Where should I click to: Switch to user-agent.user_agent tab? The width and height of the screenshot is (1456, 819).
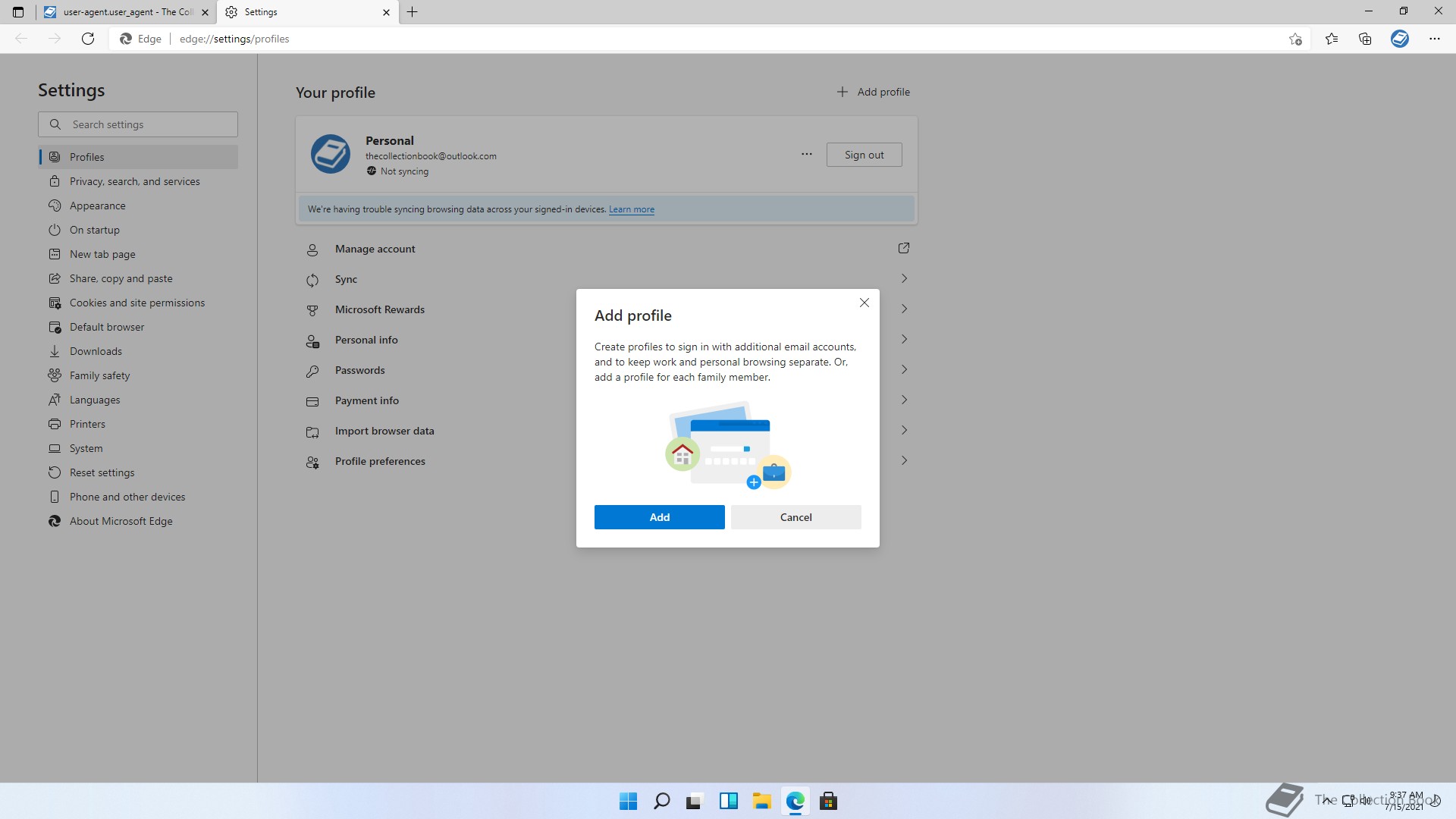click(x=126, y=12)
